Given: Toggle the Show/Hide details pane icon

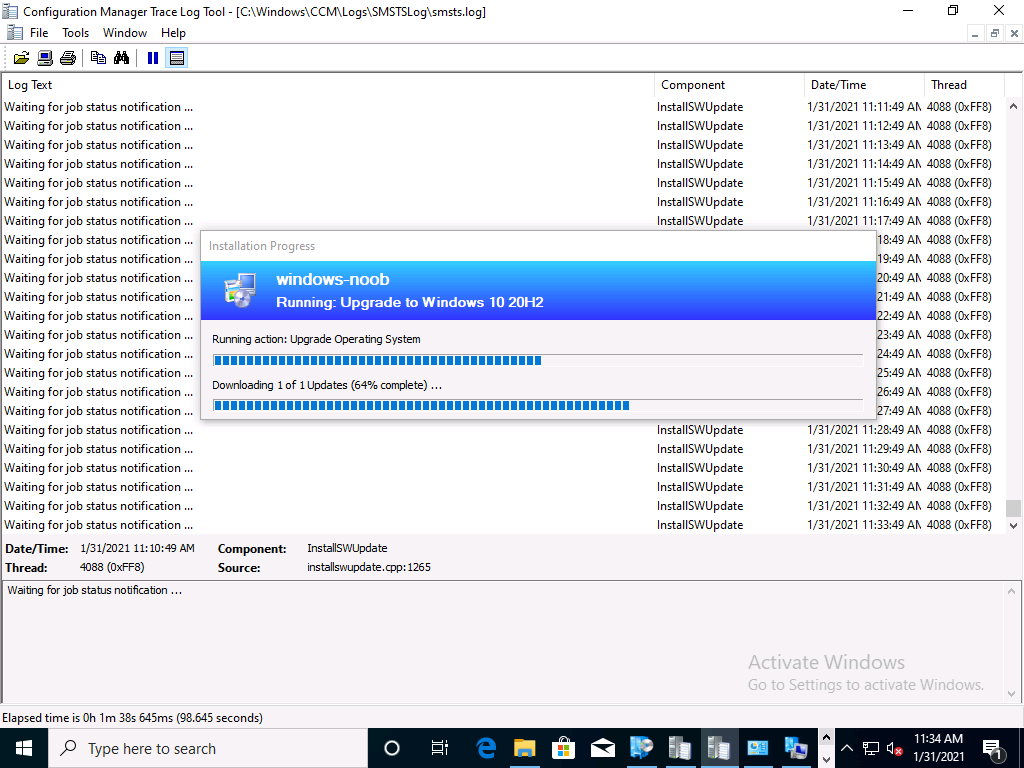Looking at the screenshot, I should [x=176, y=58].
